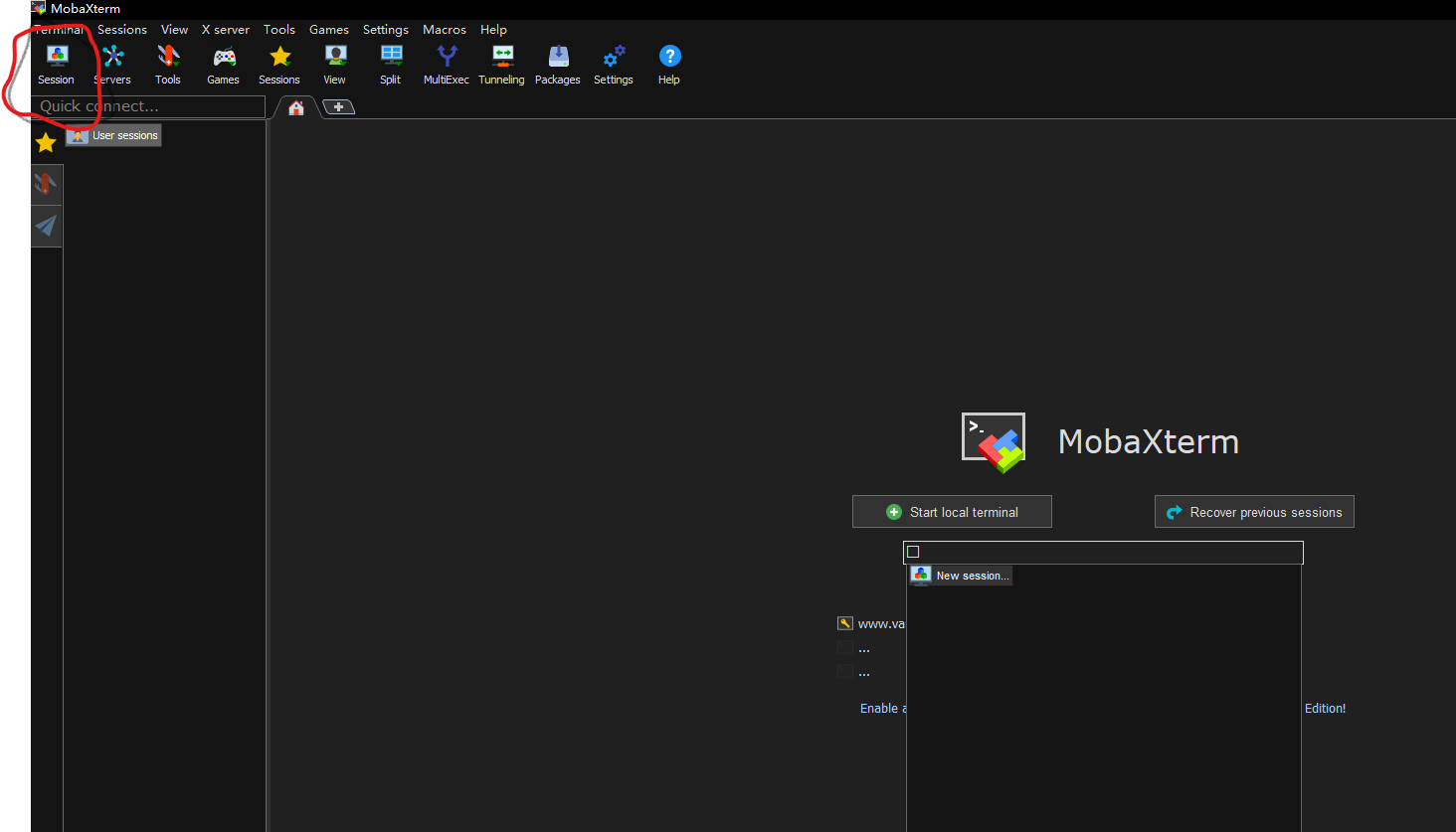Open the Tools toolbar icon
1456x832 pixels.
click(168, 65)
